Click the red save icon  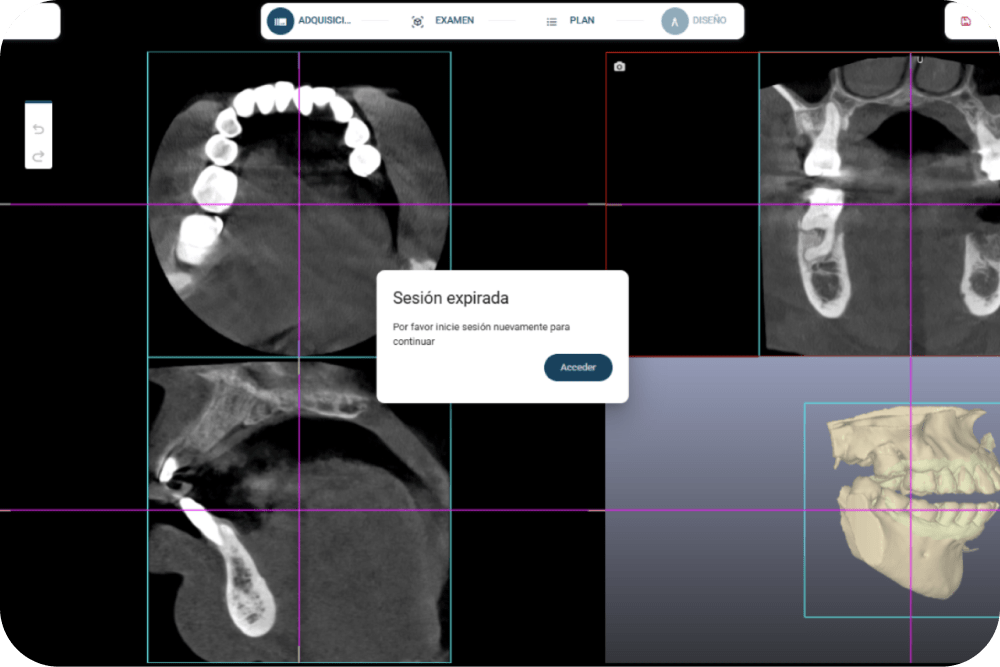tap(966, 21)
